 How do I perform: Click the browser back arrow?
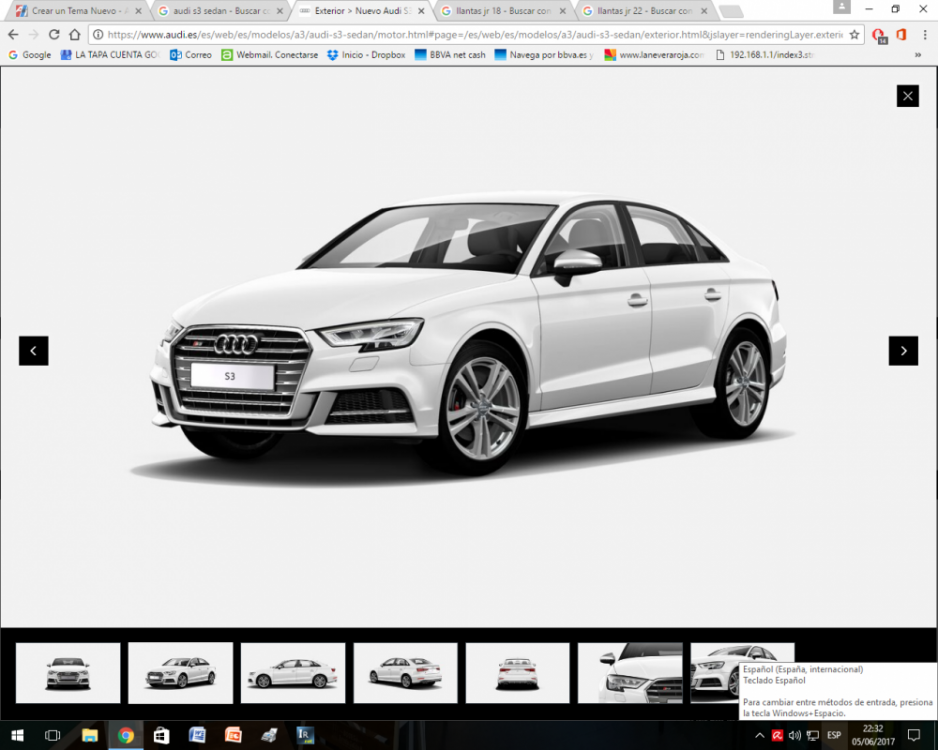click(x=13, y=34)
